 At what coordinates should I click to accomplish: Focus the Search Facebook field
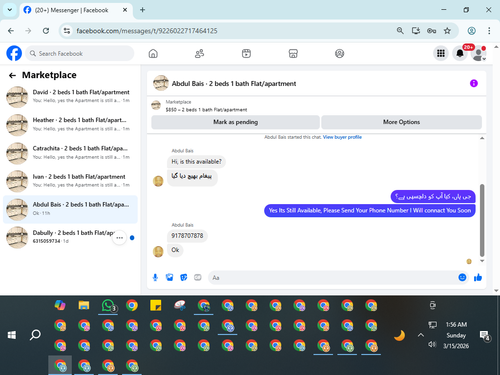79,53
